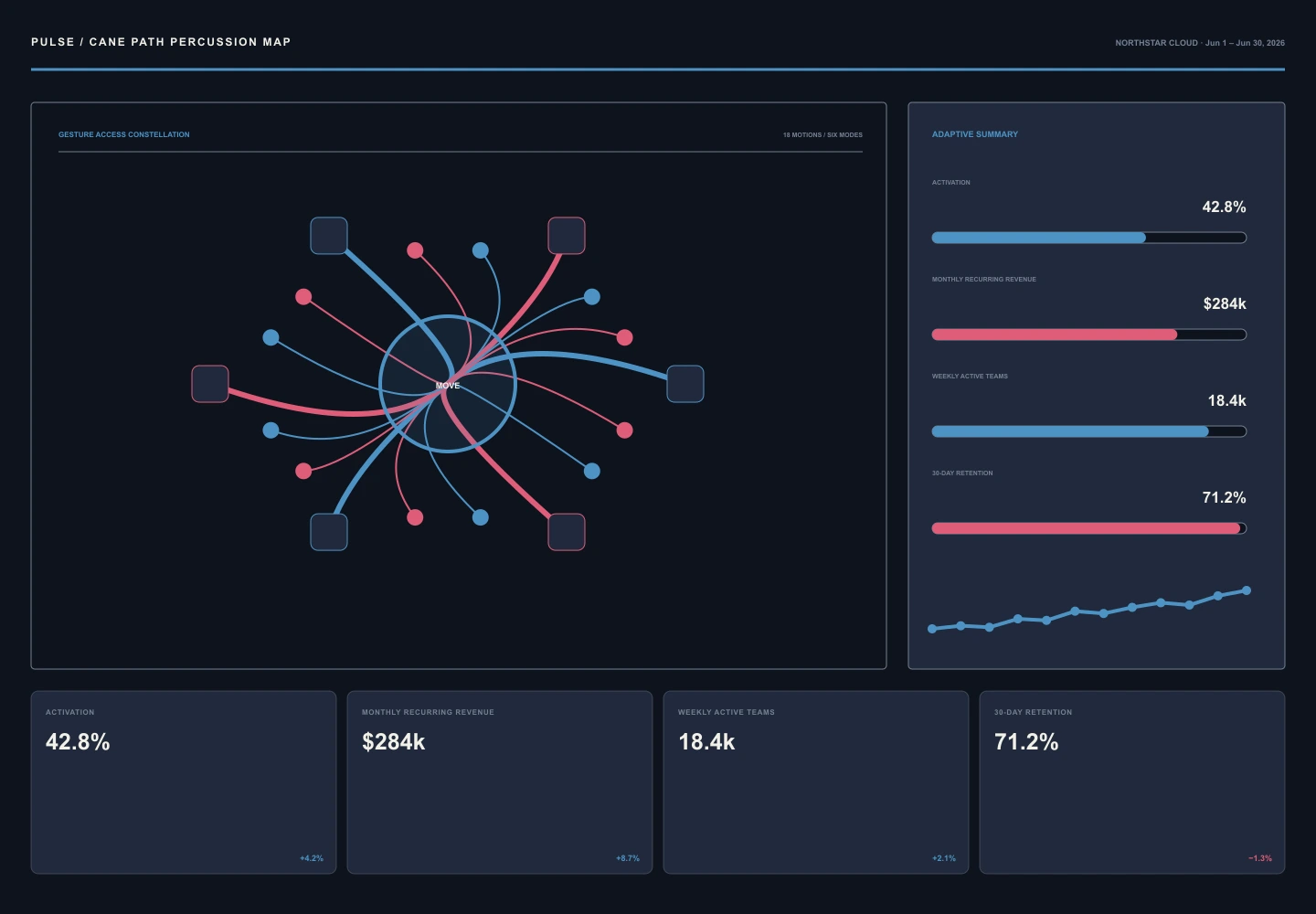
Task: Click the Monthly Recurring Revenue progress bar
Action: pyautogui.click(x=1089, y=335)
